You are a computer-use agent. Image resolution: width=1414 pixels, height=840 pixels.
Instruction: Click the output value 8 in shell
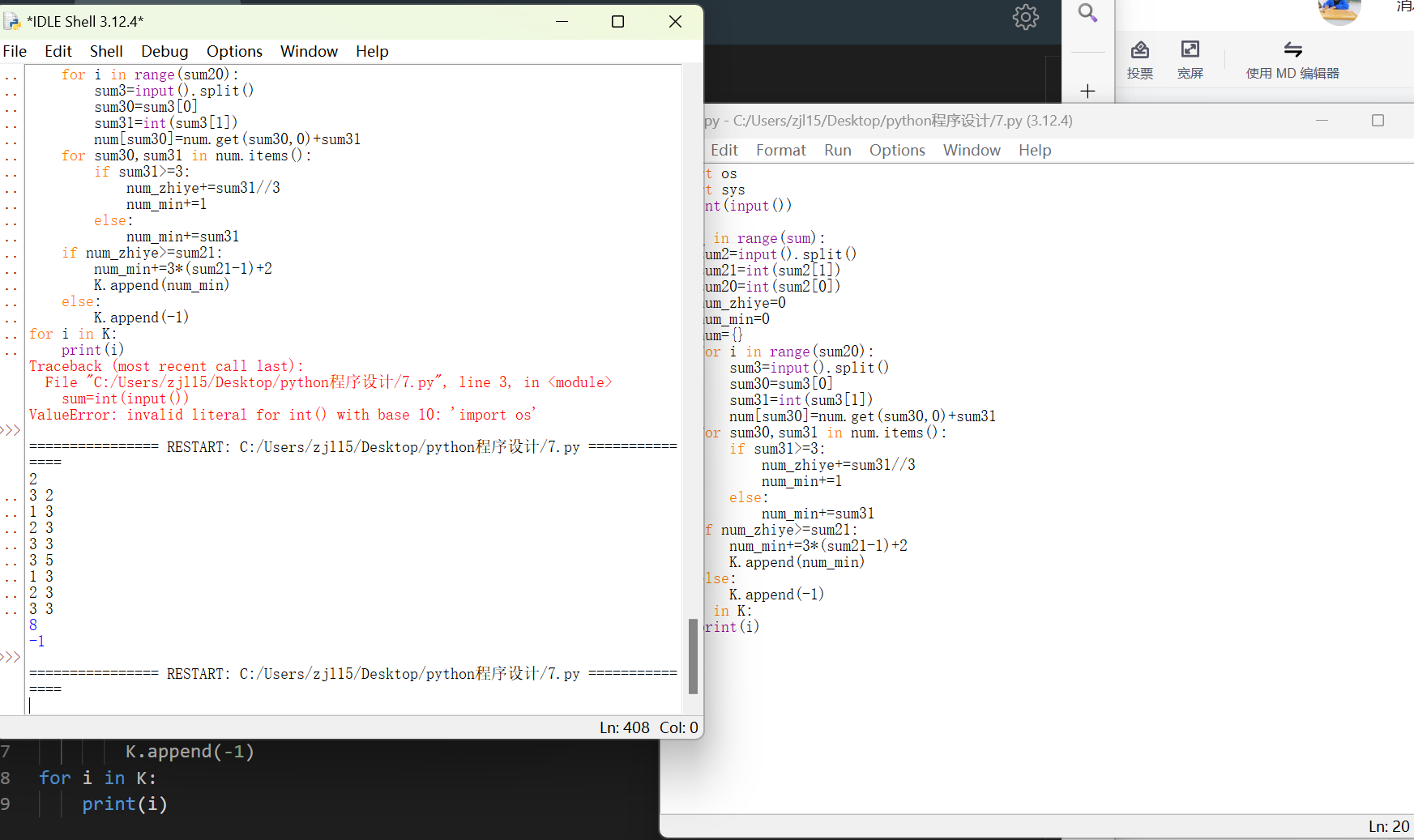click(33, 625)
